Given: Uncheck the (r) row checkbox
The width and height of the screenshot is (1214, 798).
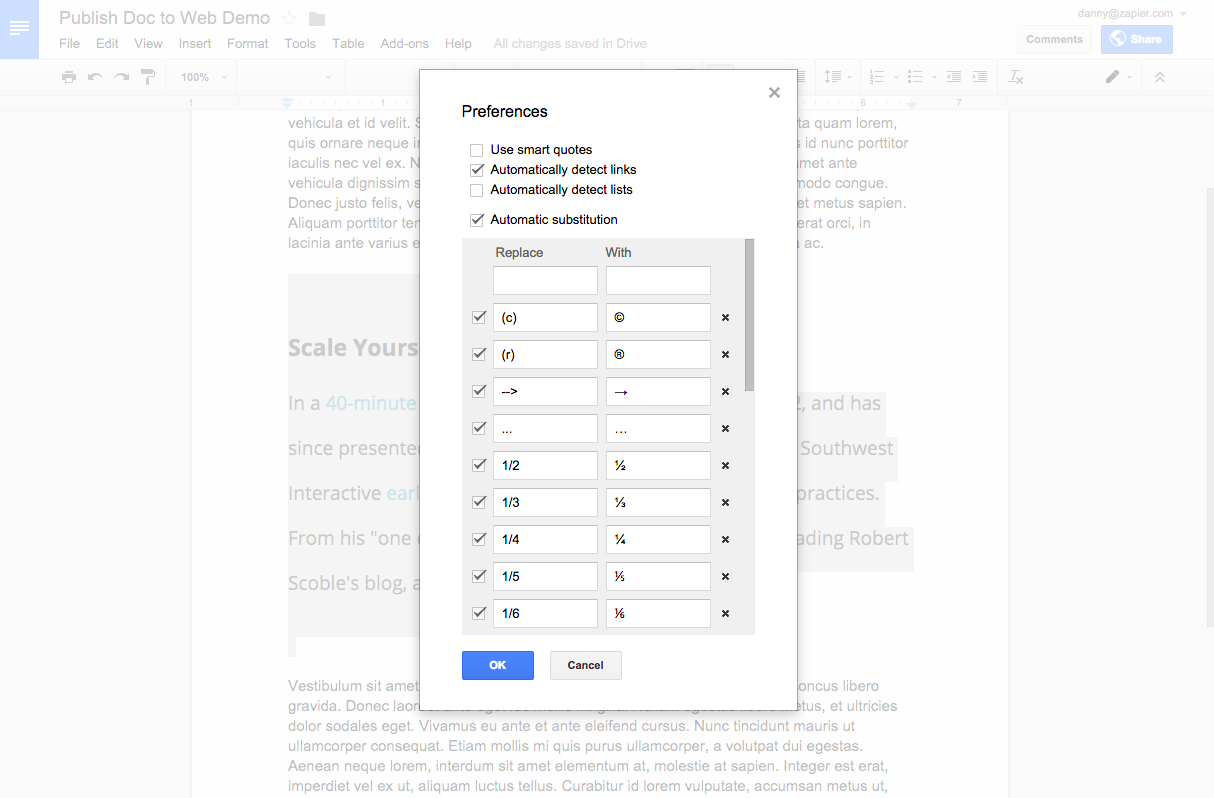Looking at the screenshot, I should coord(479,355).
